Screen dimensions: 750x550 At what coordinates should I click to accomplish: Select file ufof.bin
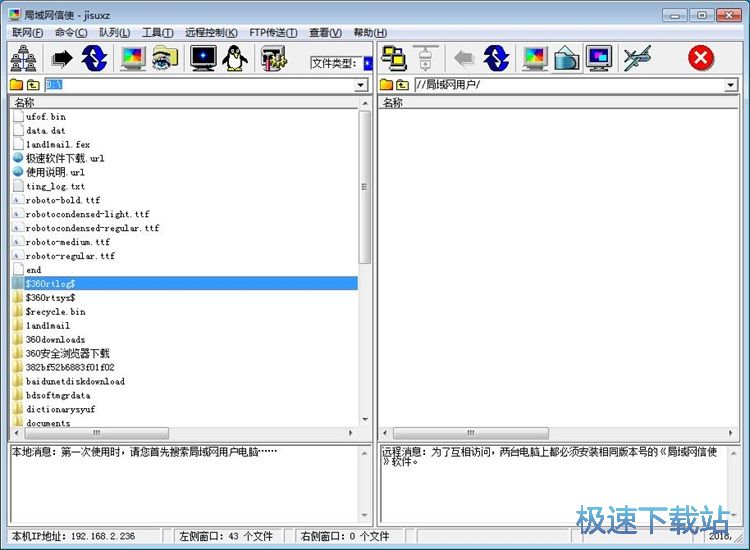[46, 117]
